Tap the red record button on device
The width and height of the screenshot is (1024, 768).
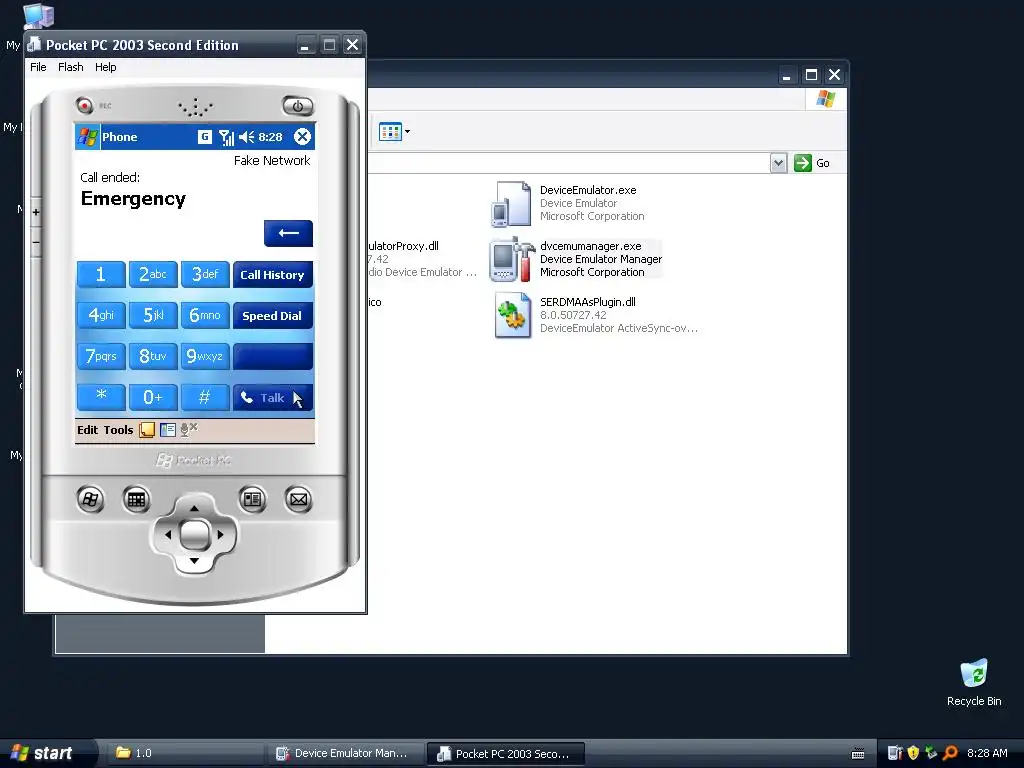point(84,104)
